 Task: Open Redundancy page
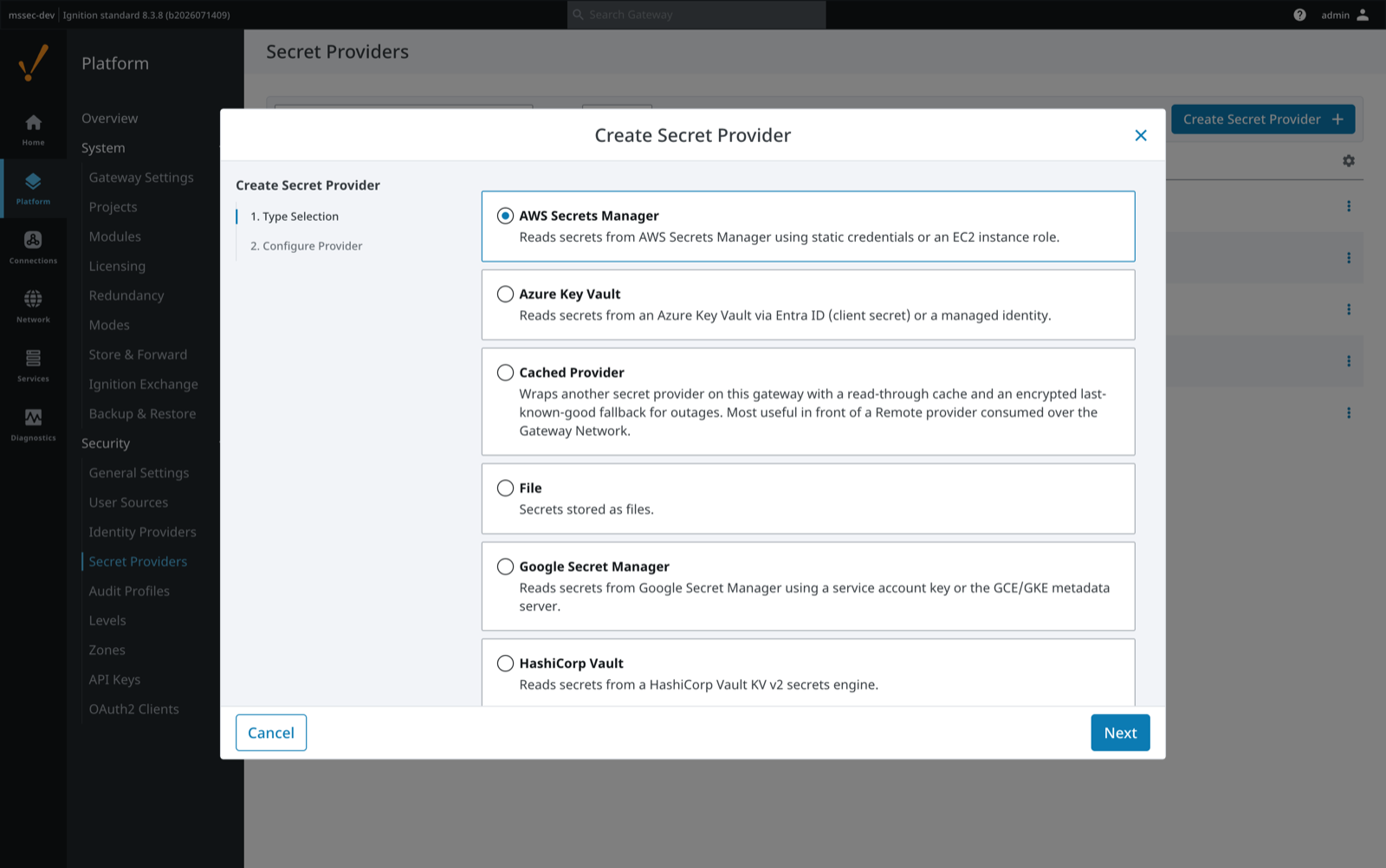point(126,295)
